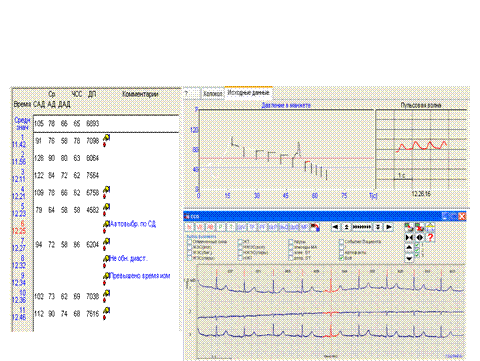The height and width of the screenshot is (361, 480).
Task: Click the ruler measurement toolbar icon
Action: click(x=430, y=227)
